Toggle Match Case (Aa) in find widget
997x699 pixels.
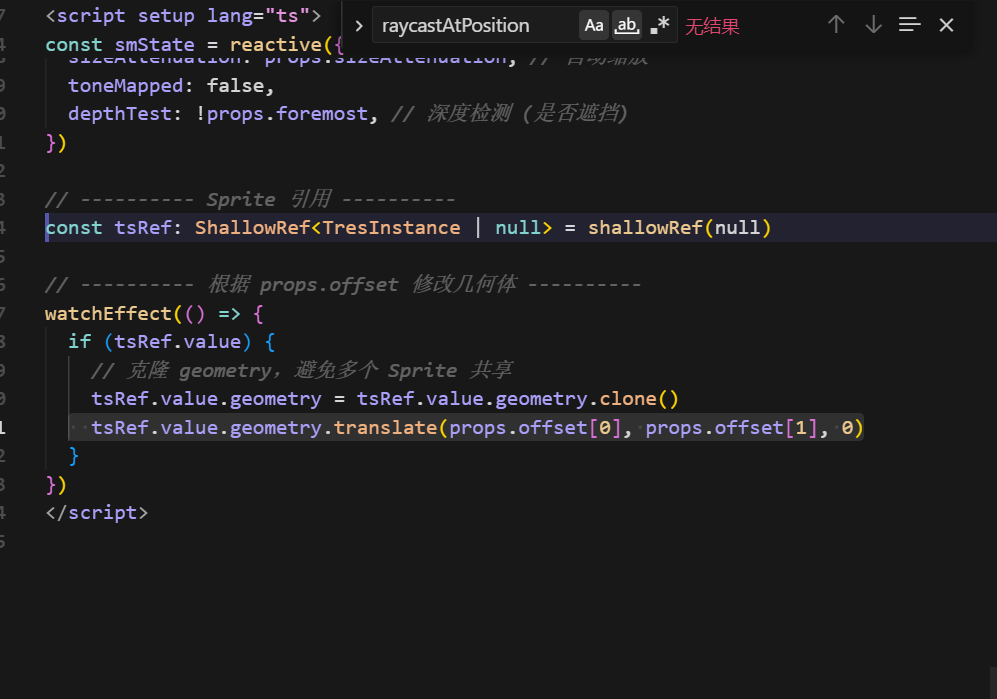pyautogui.click(x=594, y=26)
